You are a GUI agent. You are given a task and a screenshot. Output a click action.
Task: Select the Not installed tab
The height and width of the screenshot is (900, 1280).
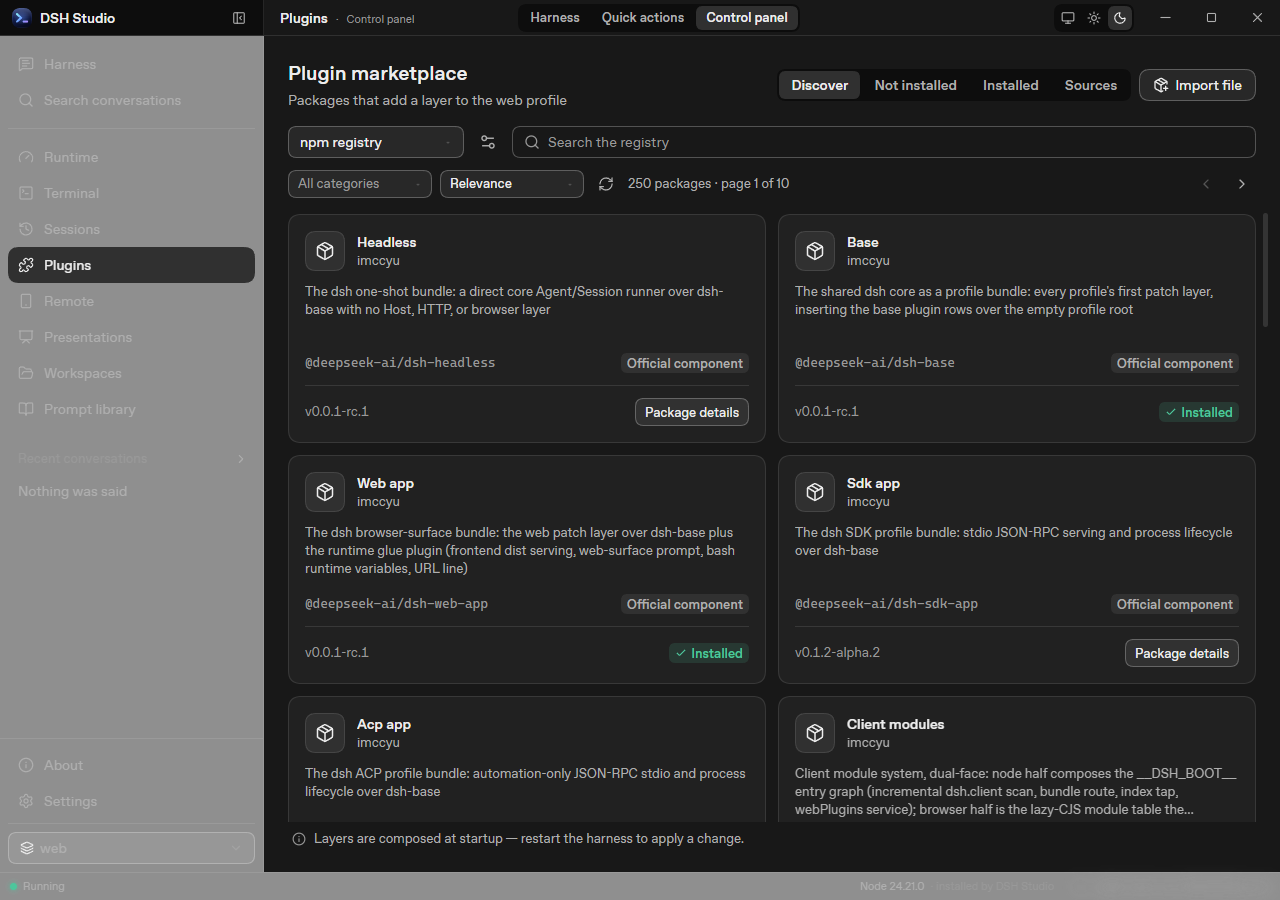pos(916,85)
